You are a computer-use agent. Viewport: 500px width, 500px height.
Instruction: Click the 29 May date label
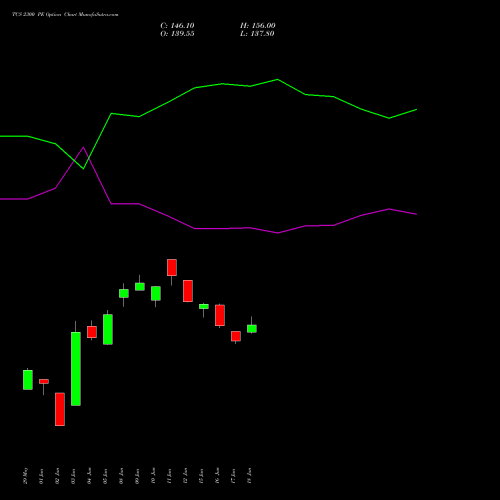26,476
